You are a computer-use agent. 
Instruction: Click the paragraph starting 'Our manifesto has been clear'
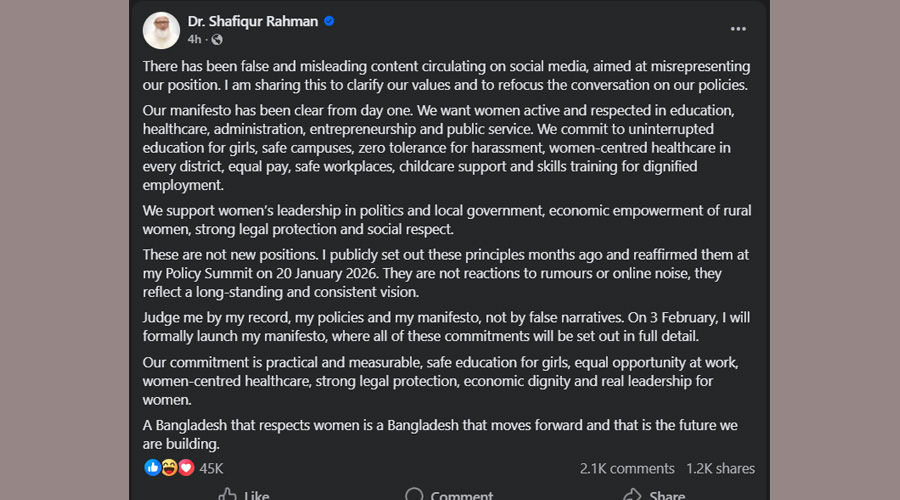(440, 147)
